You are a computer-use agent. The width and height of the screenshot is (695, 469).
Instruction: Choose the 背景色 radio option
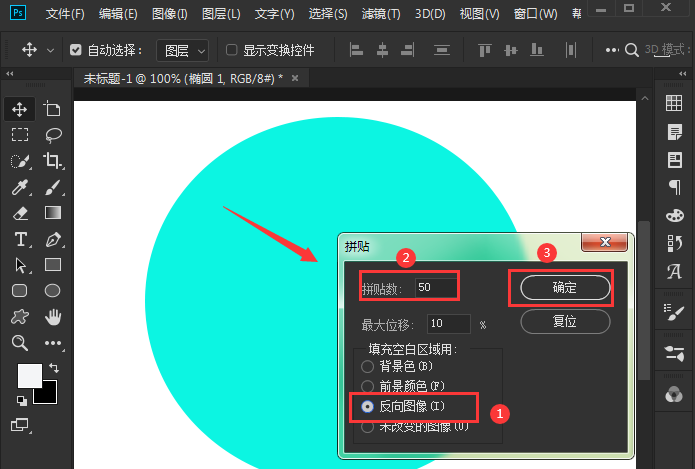(367, 367)
